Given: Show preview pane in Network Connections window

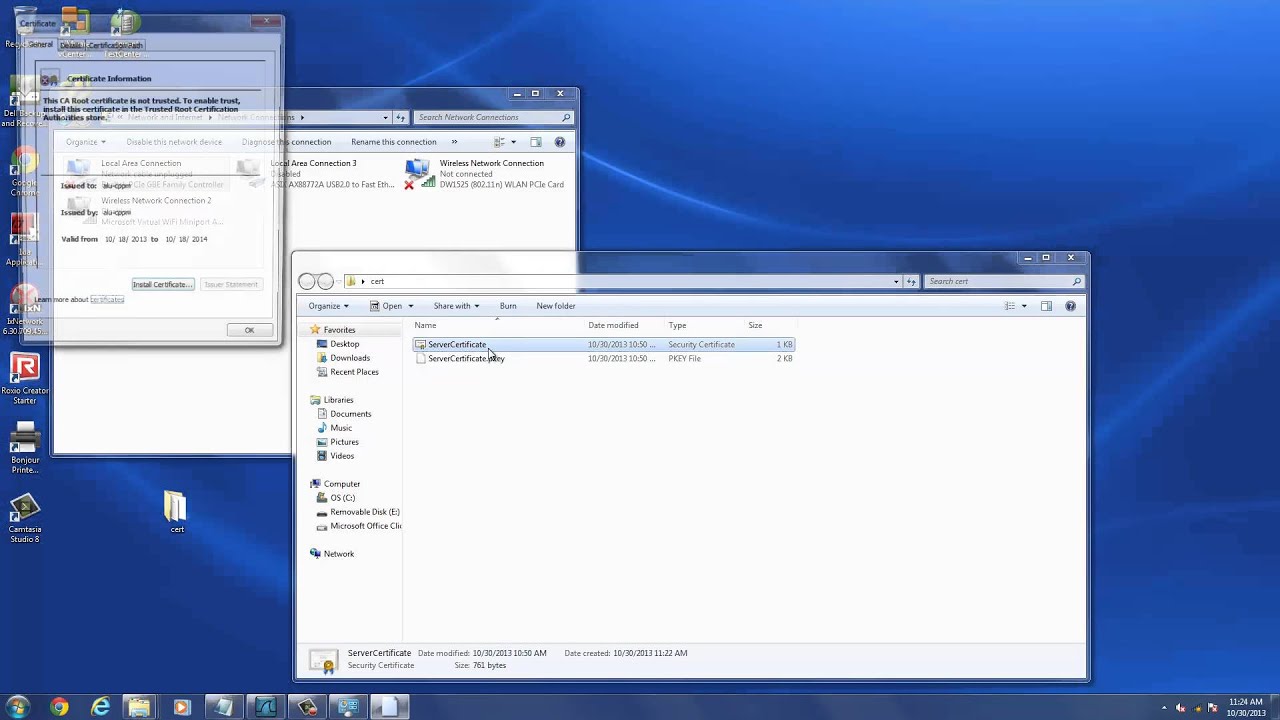Looking at the screenshot, I should (536, 142).
